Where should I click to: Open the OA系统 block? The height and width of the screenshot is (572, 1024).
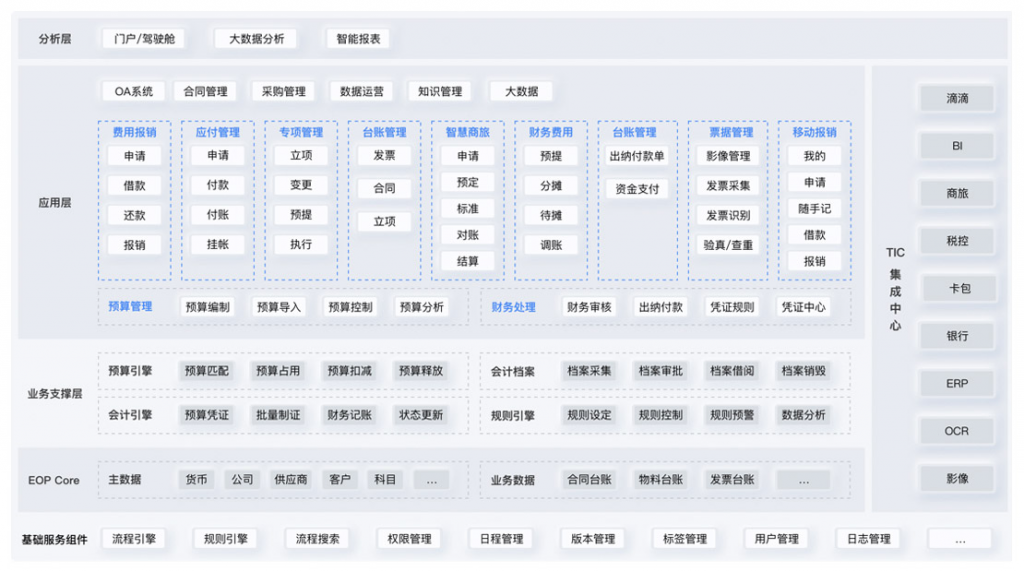pyautogui.click(x=133, y=91)
